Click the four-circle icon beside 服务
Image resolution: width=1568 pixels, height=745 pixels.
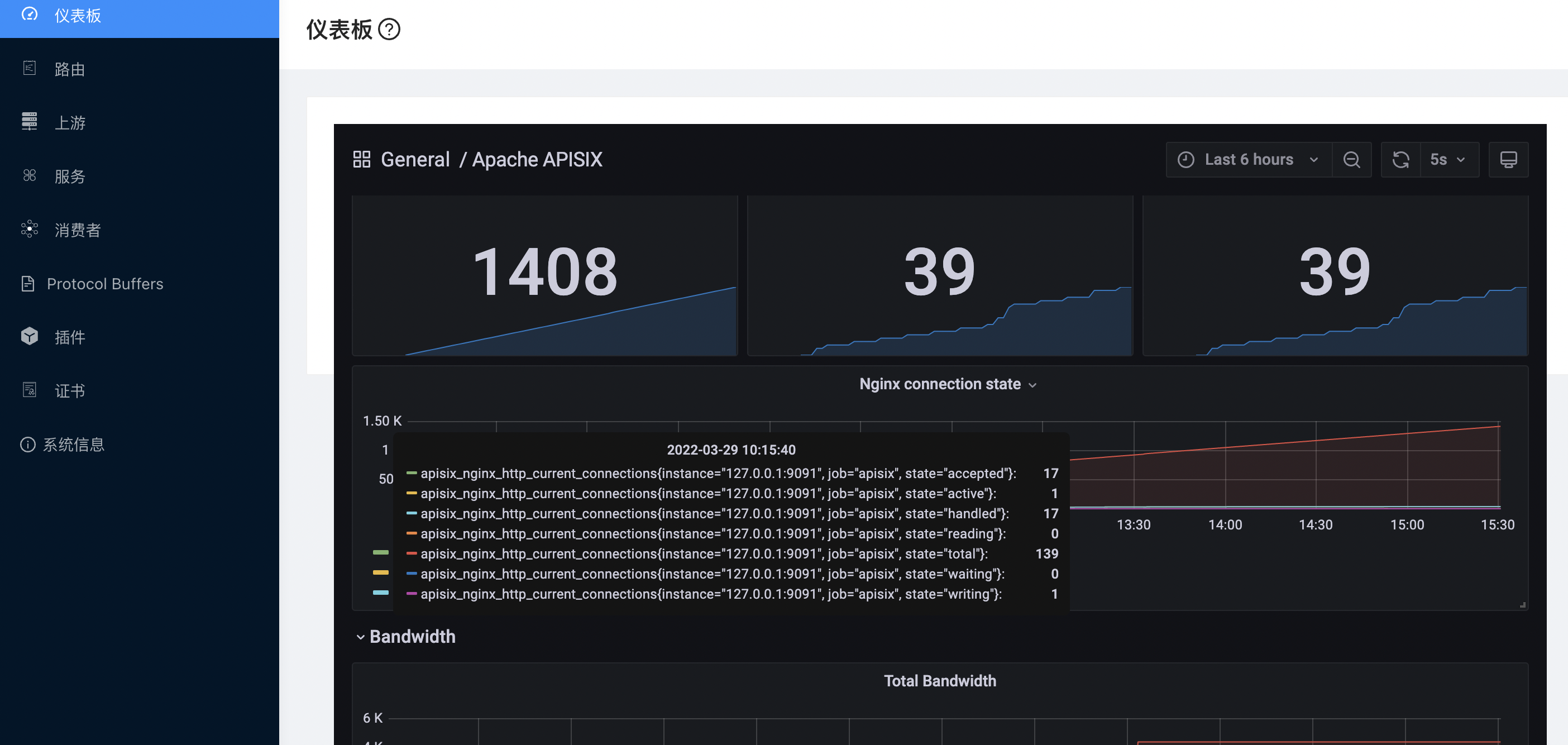(29, 175)
